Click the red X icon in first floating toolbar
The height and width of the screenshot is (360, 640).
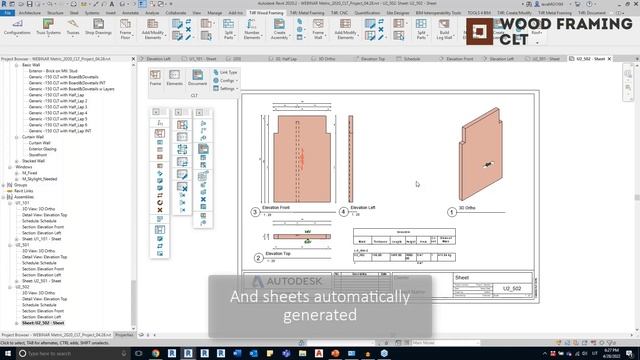pos(160,210)
